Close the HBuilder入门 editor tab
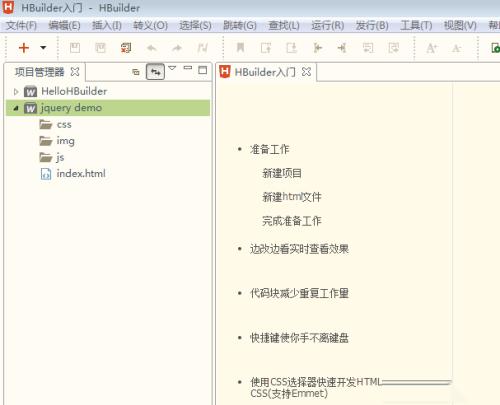 [306, 72]
